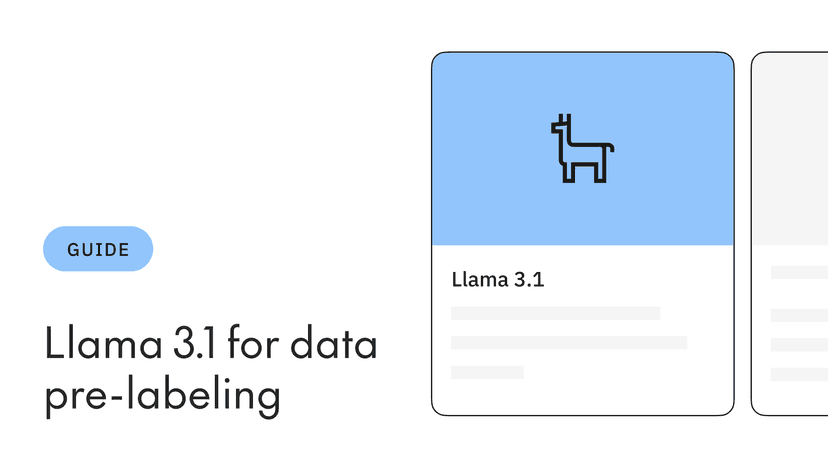Click the second placeholder line in right card
Viewport: 828px width, 466px height.
coord(799,315)
